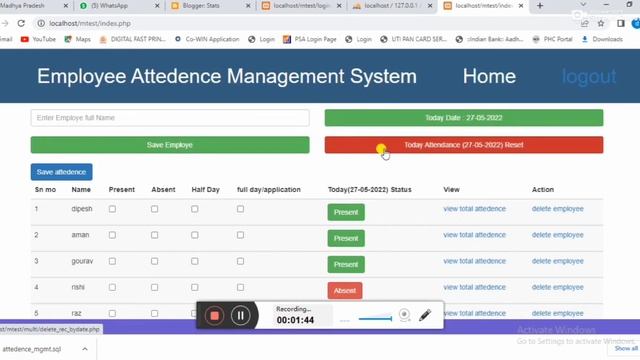The height and width of the screenshot is (360, 640).
Task: Open the recorder pencil annotation tool
Action: pyautogui.click(x=425, y=315)
